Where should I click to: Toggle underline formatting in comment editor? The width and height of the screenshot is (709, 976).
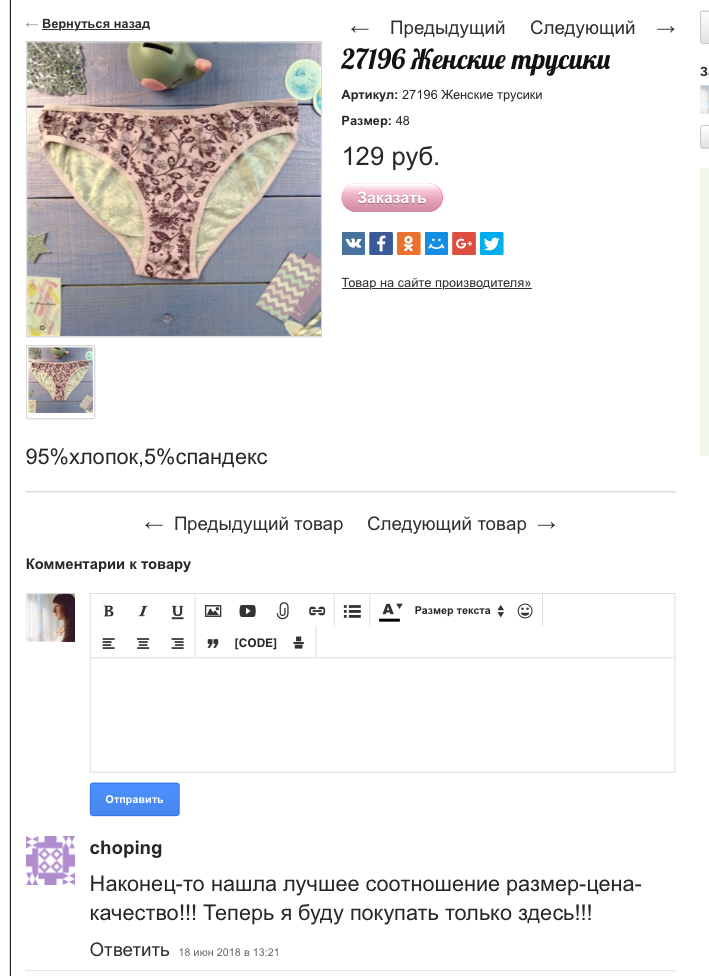[x=177, y=611]
